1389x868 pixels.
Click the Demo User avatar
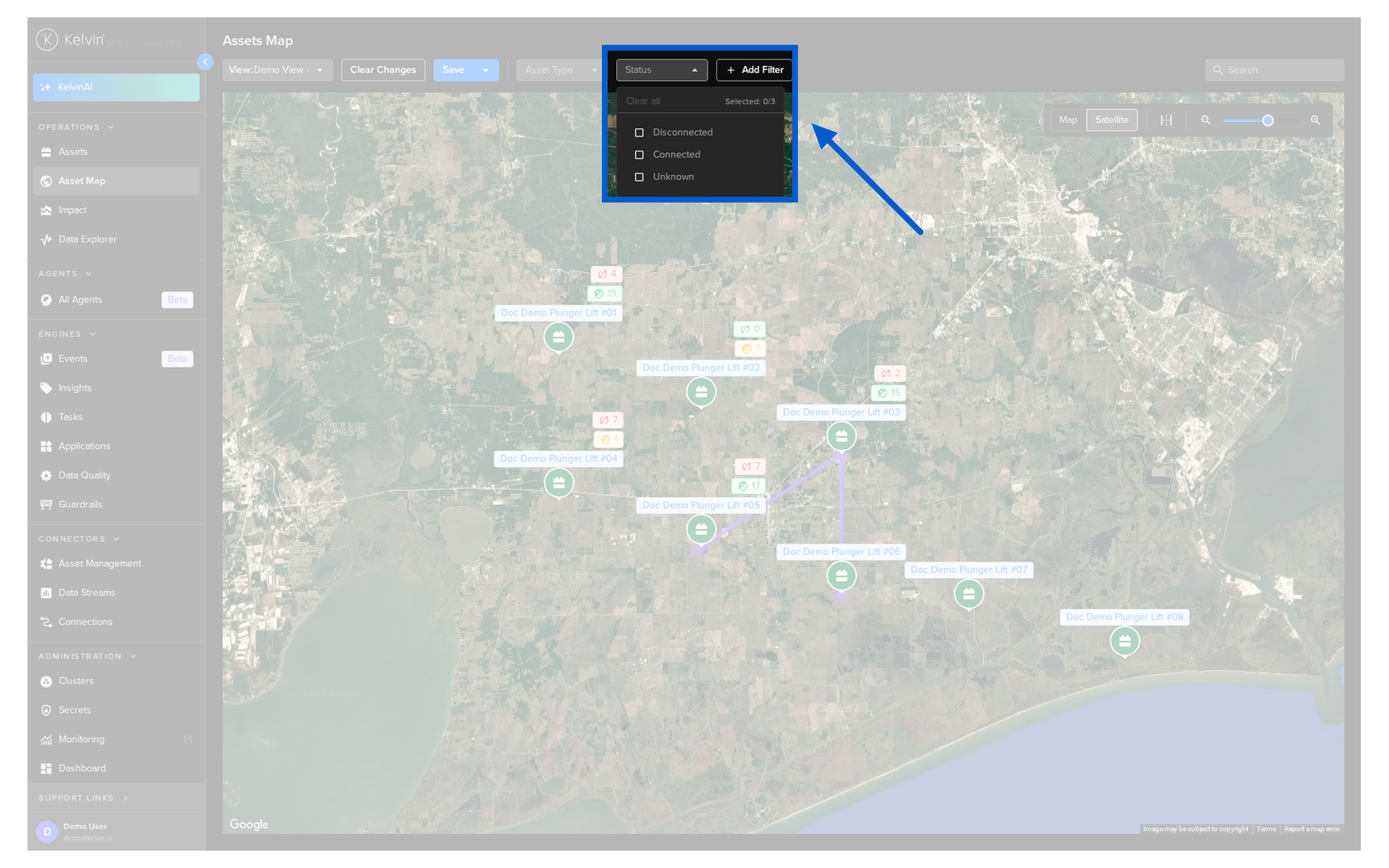47,832
